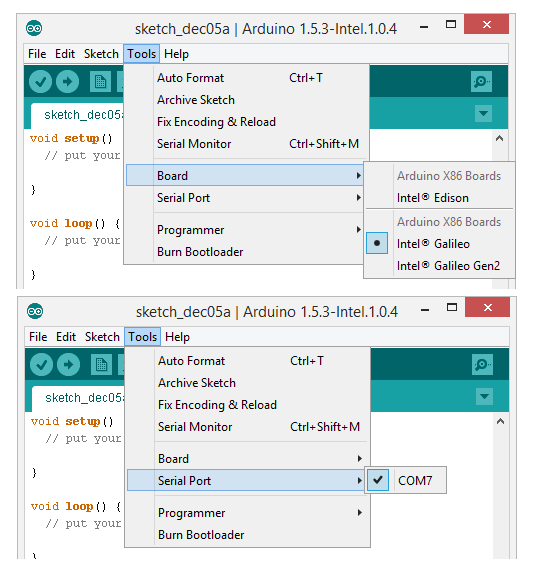Click Upload arrow icon in top window
Image resolution: width=538 pixels, height=581 pixels.
click(x=67, y=82)
